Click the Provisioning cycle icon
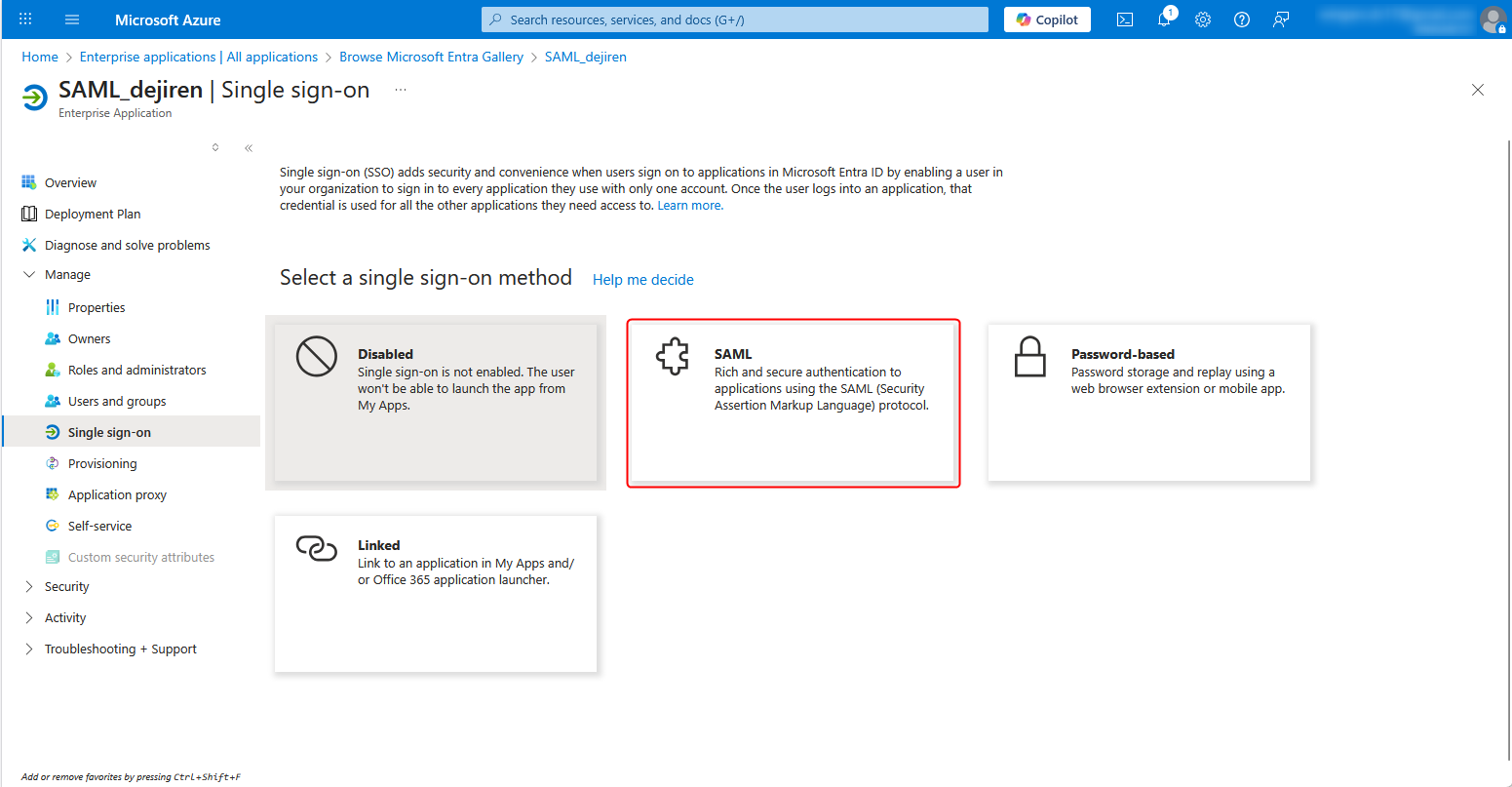 [x=53, y=463]
